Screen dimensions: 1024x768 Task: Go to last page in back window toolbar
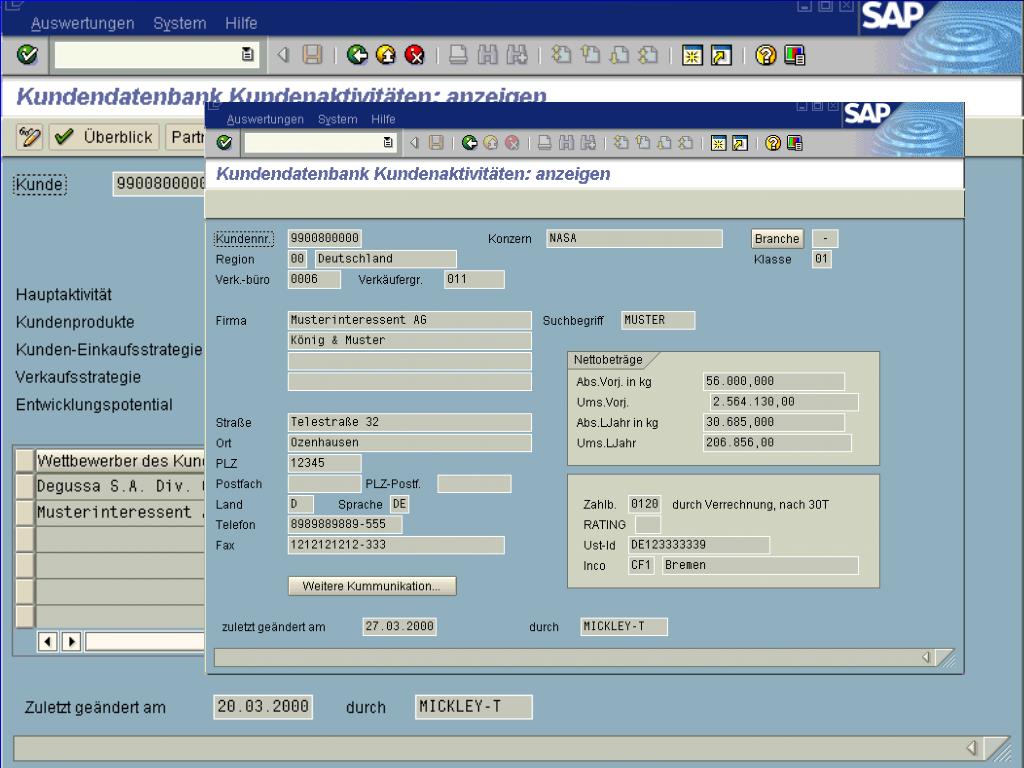(x=647, y=55)
